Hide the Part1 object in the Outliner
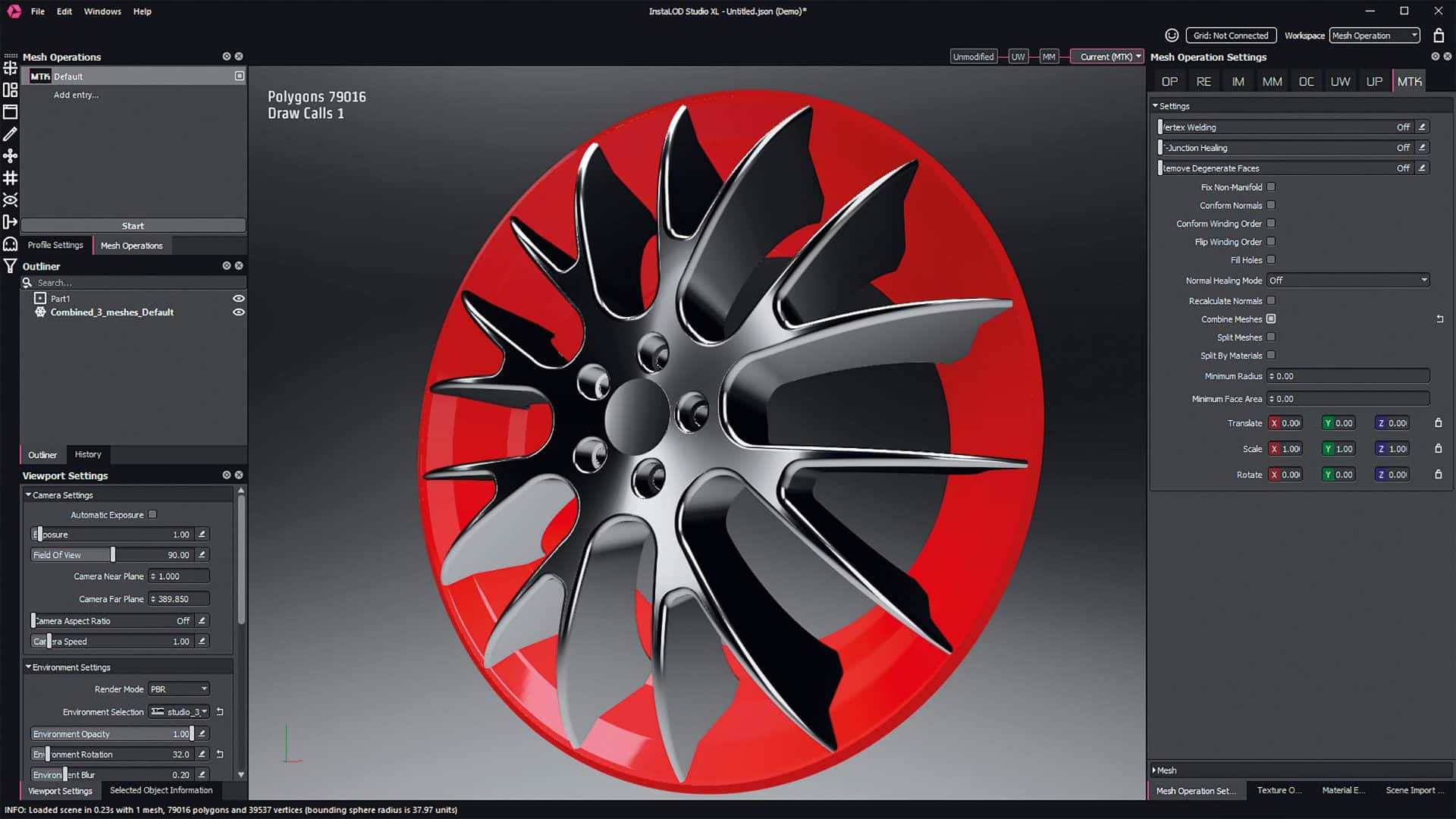 [x=238, y=298]
